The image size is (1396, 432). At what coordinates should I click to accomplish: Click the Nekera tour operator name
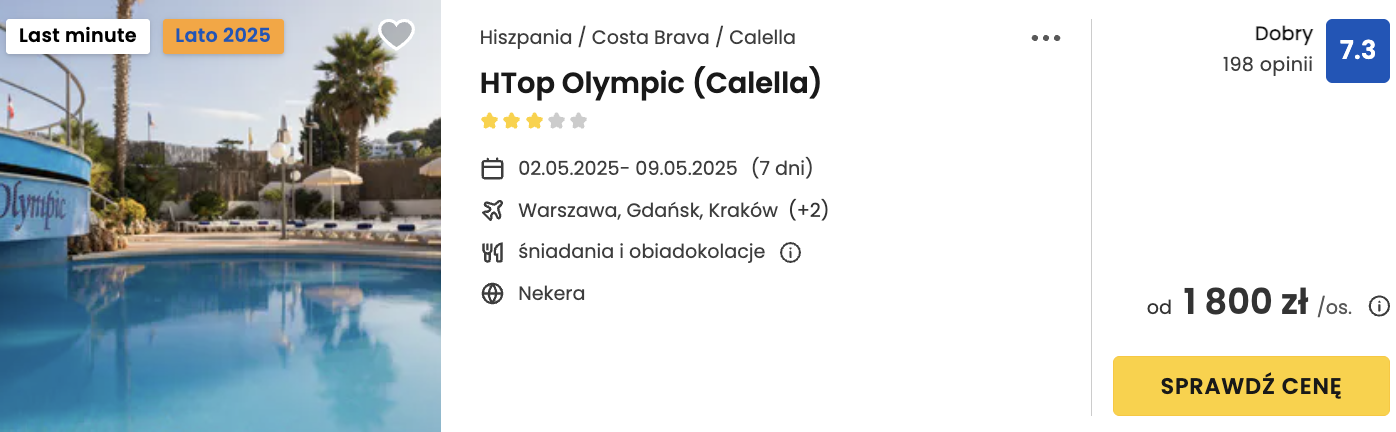551,294
